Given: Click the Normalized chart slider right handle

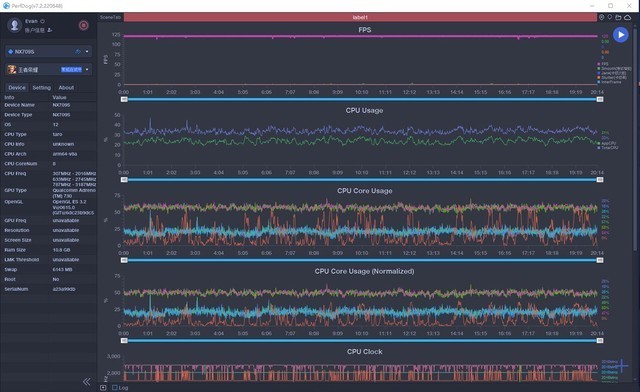Looking at the screenshot, I should (600, 341).
